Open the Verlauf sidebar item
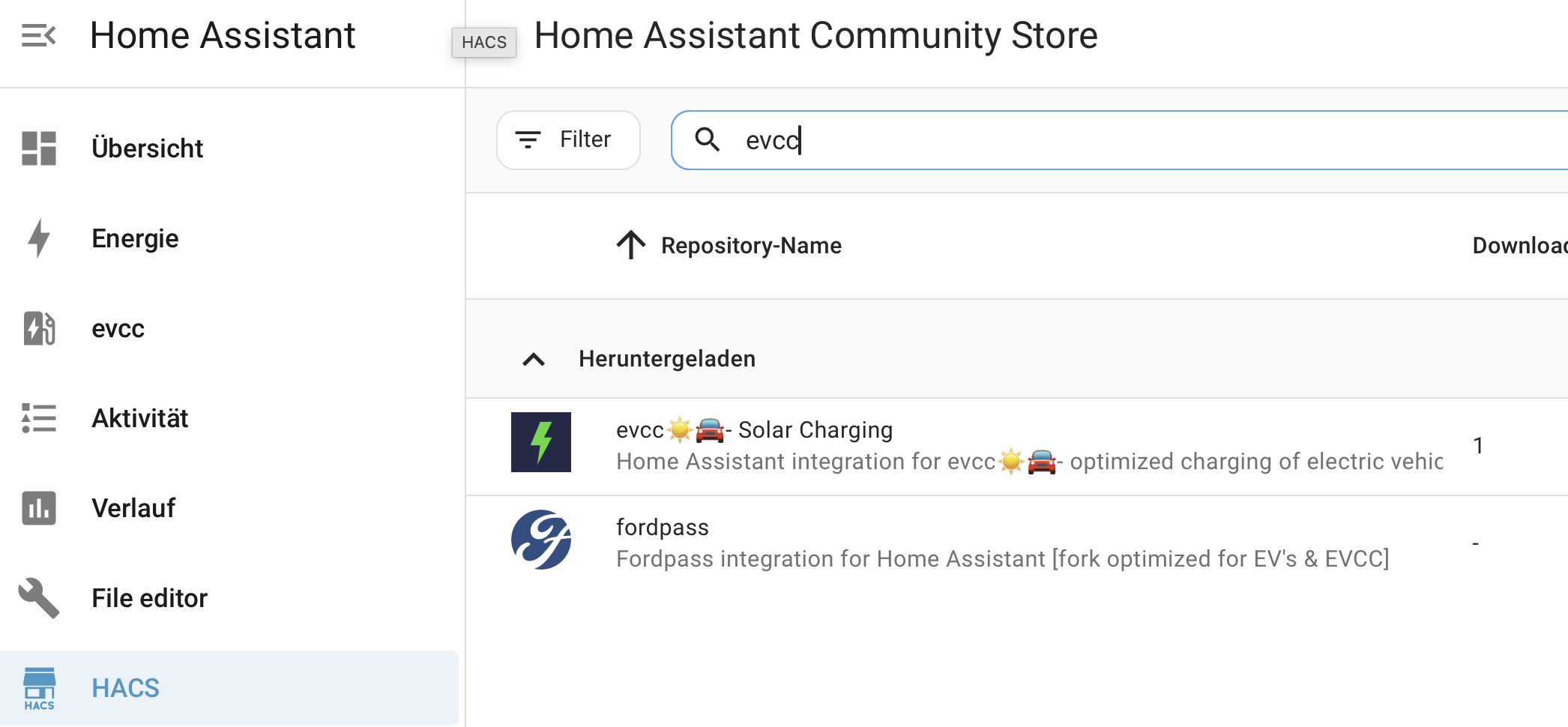The image size is (1568, 727). coord(133,508)
